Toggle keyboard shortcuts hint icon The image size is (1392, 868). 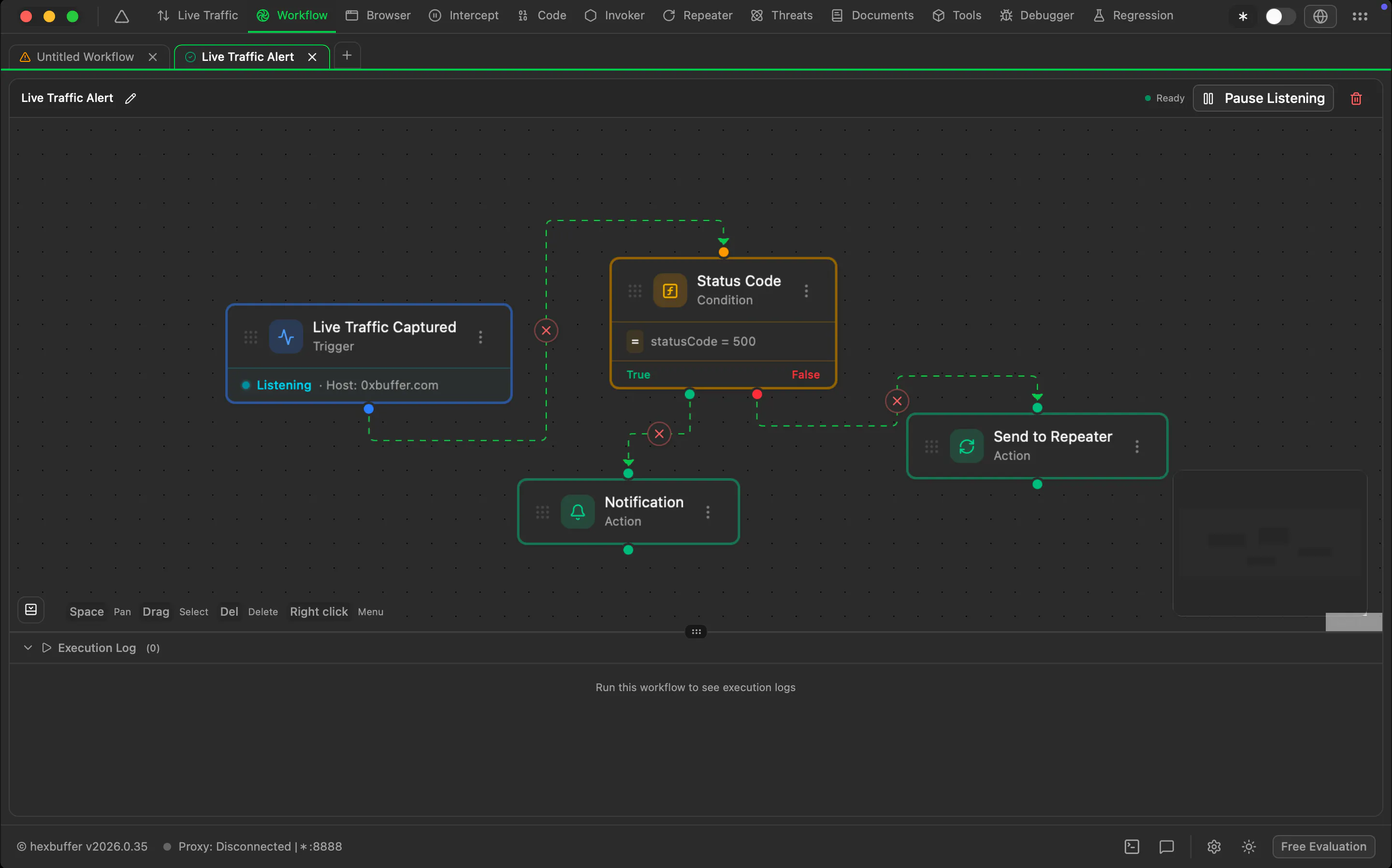pos(31,609)
